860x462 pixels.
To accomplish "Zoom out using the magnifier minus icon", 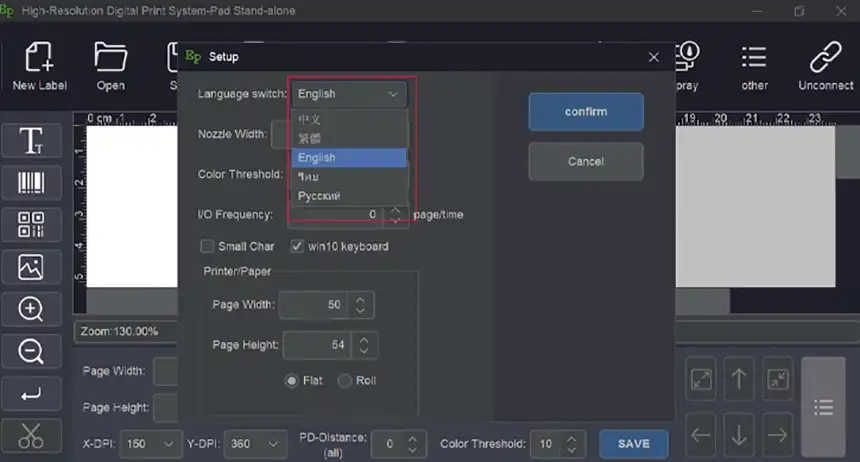I will tap(31, 352).
